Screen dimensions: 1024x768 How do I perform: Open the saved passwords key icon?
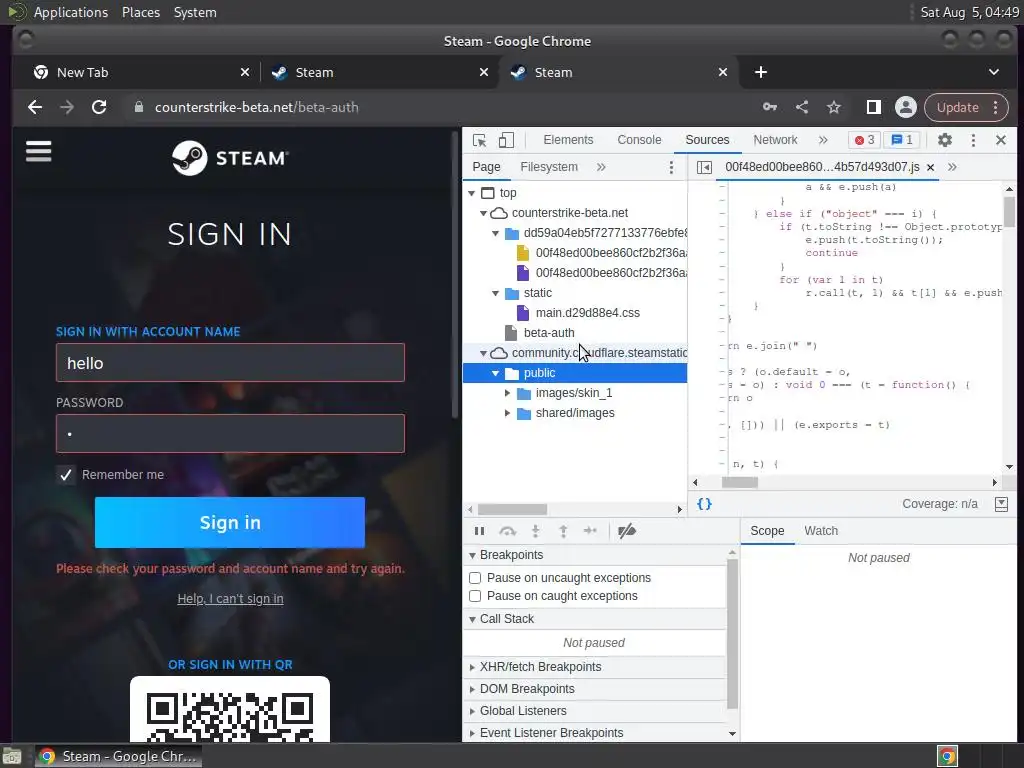770,107
